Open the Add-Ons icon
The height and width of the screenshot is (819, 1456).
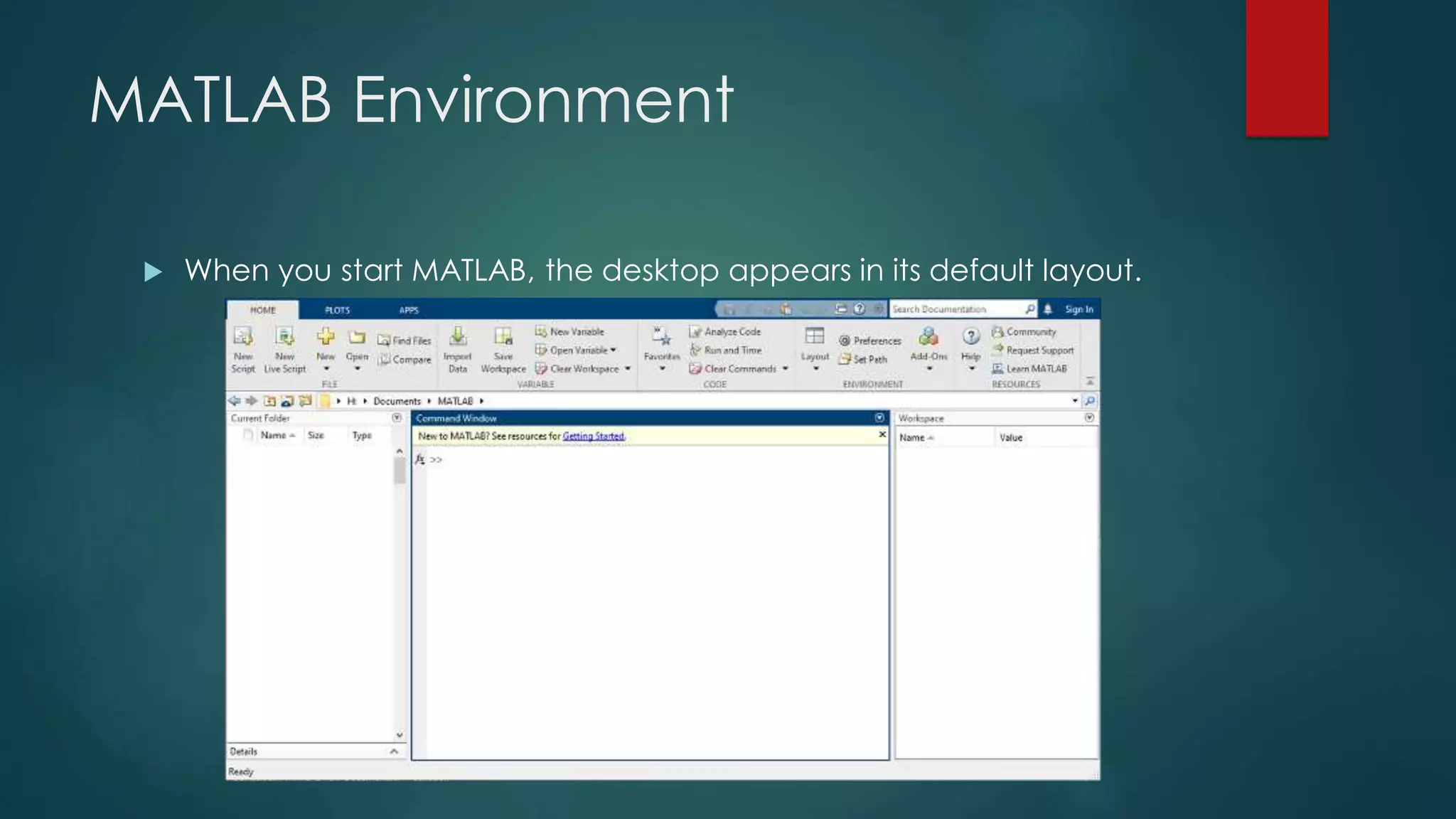pos(928,337)
